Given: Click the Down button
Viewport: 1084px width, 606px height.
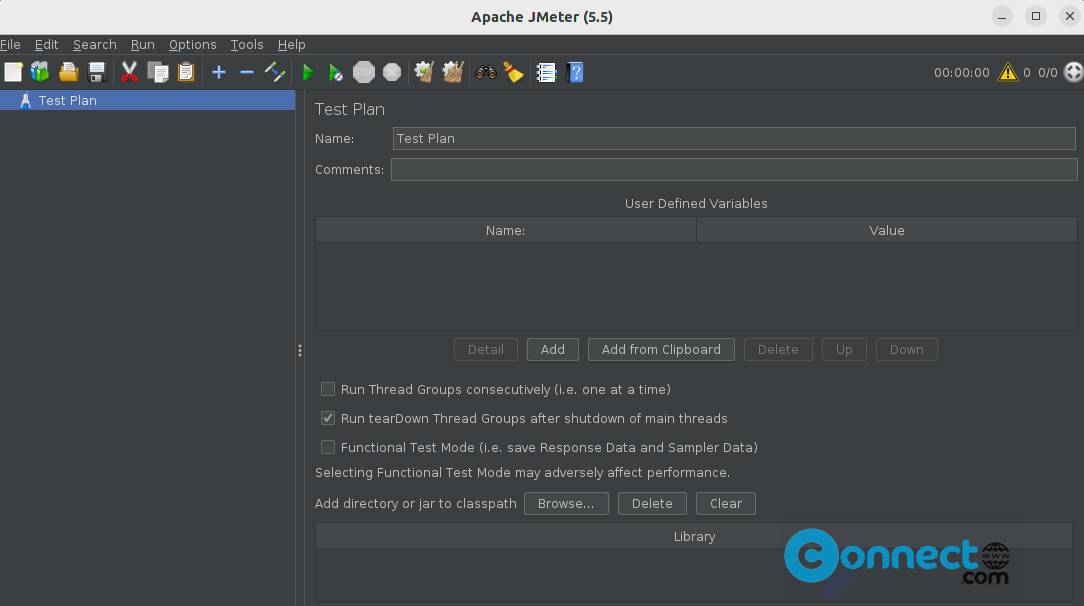Looking at the screenshot, I should 906,350.
